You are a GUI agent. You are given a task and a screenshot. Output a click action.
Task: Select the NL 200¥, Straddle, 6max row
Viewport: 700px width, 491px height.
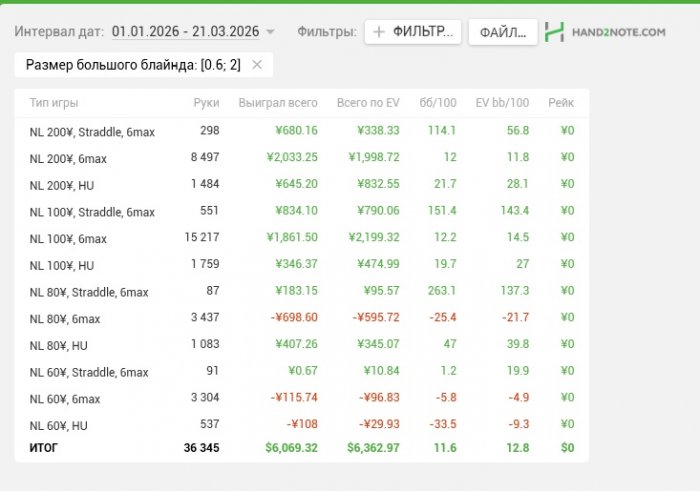click(x=92, y=131)
